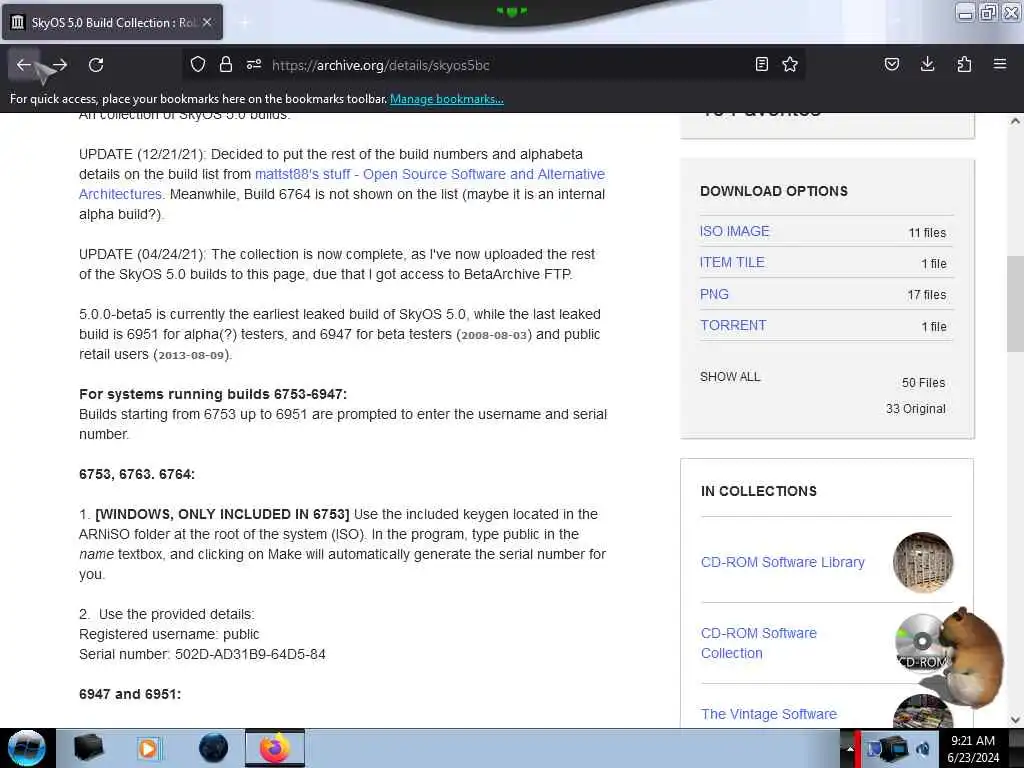Open the dark globe taskbar icon
This screenshot has width=1024, height=768.
click(x=213, y=748)
